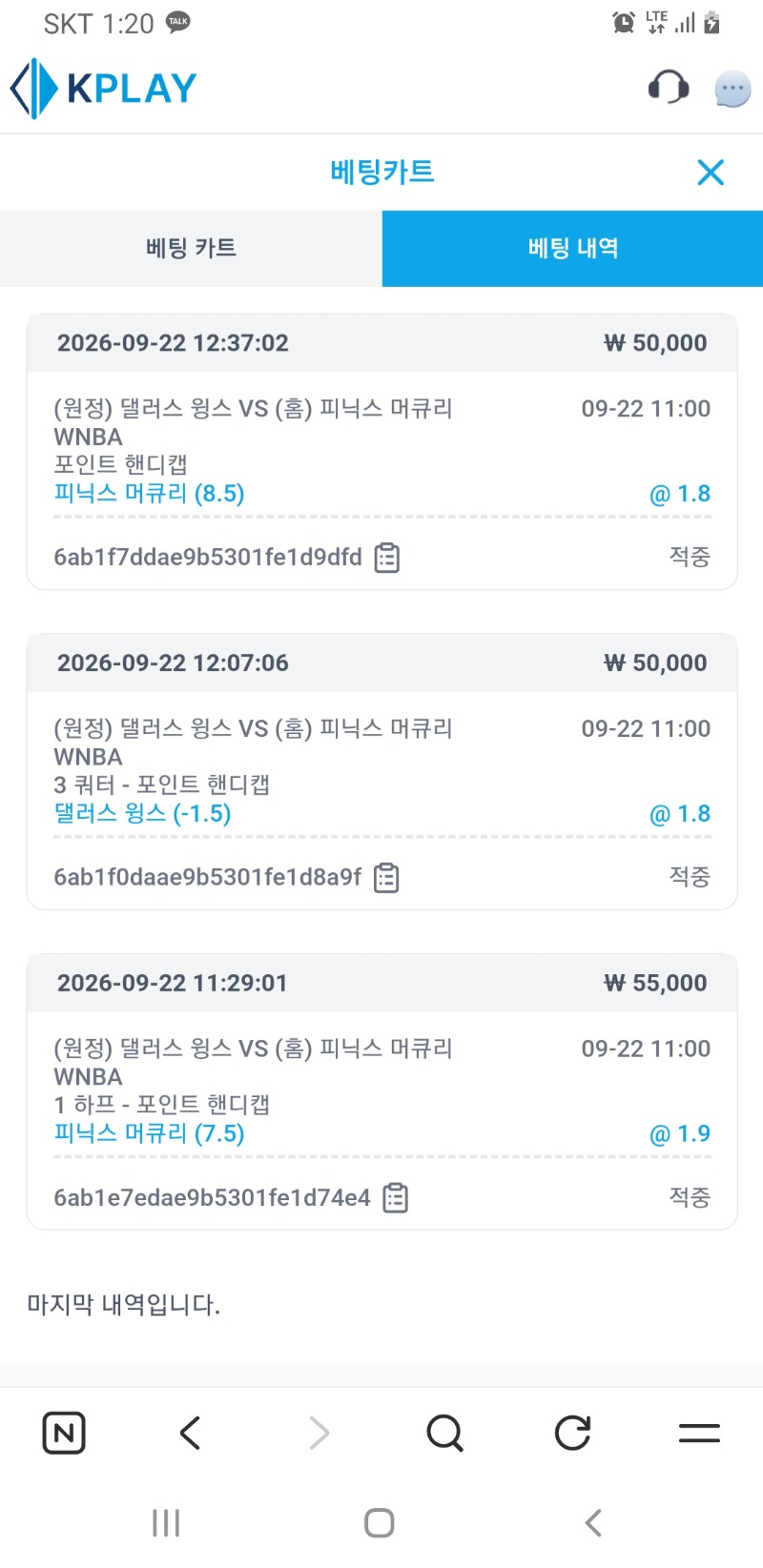Open the bet card dated 2026-09-22 12:07:06

(381, 772)
